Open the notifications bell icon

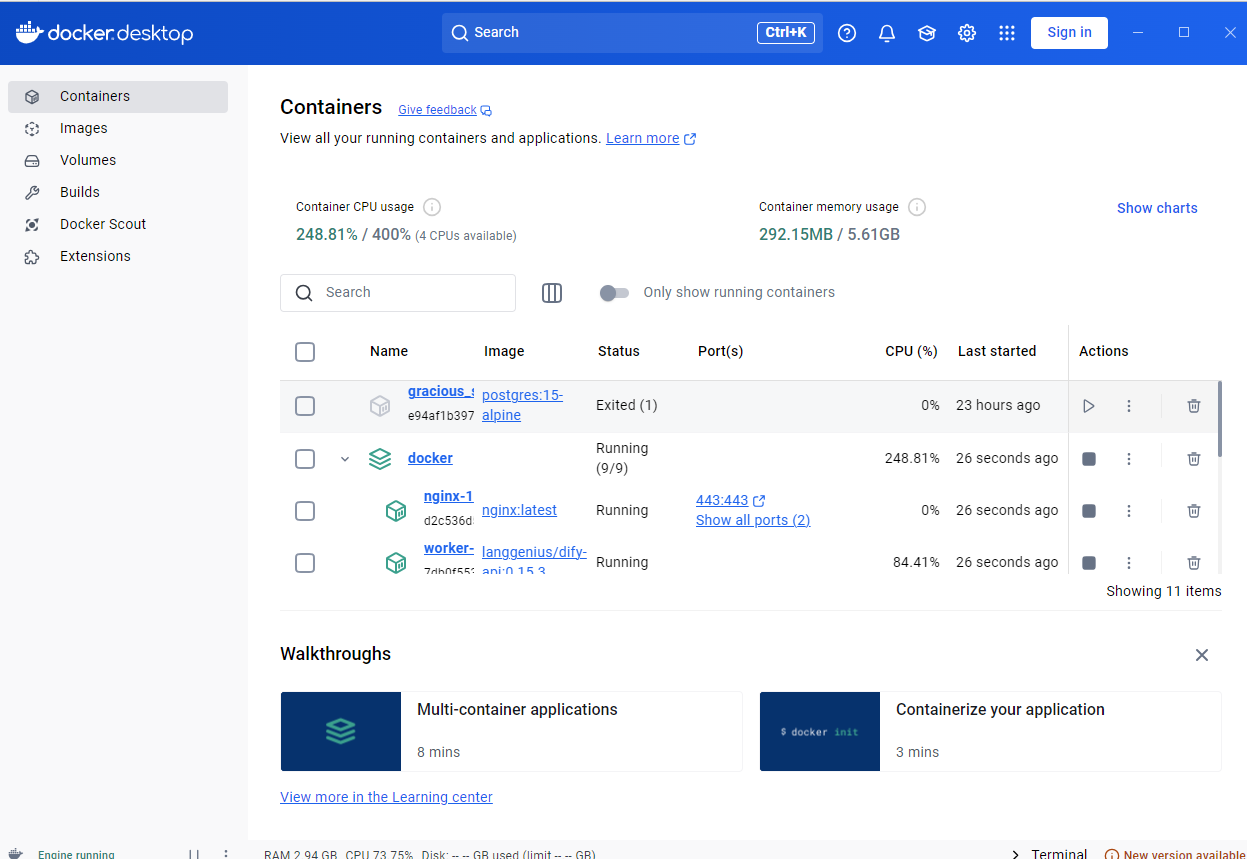(887, 33)
